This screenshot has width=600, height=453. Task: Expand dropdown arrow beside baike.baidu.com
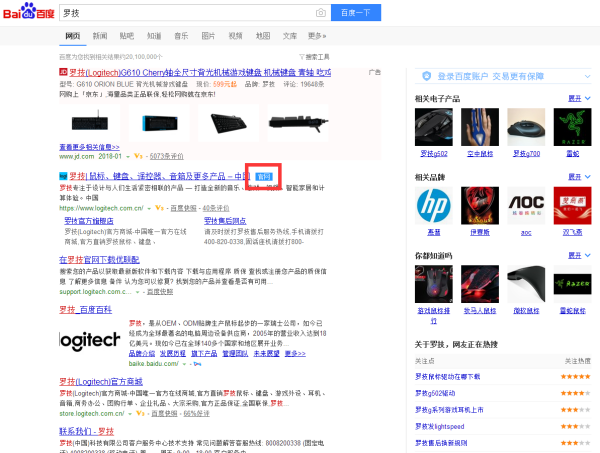click(x=184, y=364)
